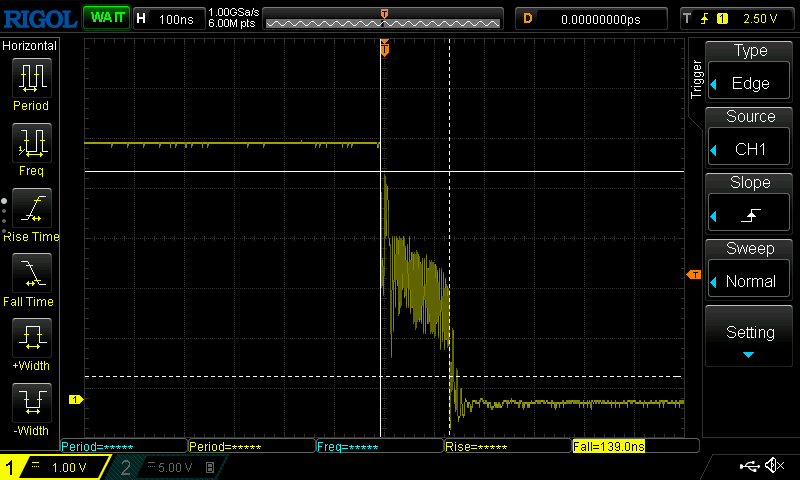The image size is (800, 480).
Task: Select the -Width measurement icon
Action: 31,404
